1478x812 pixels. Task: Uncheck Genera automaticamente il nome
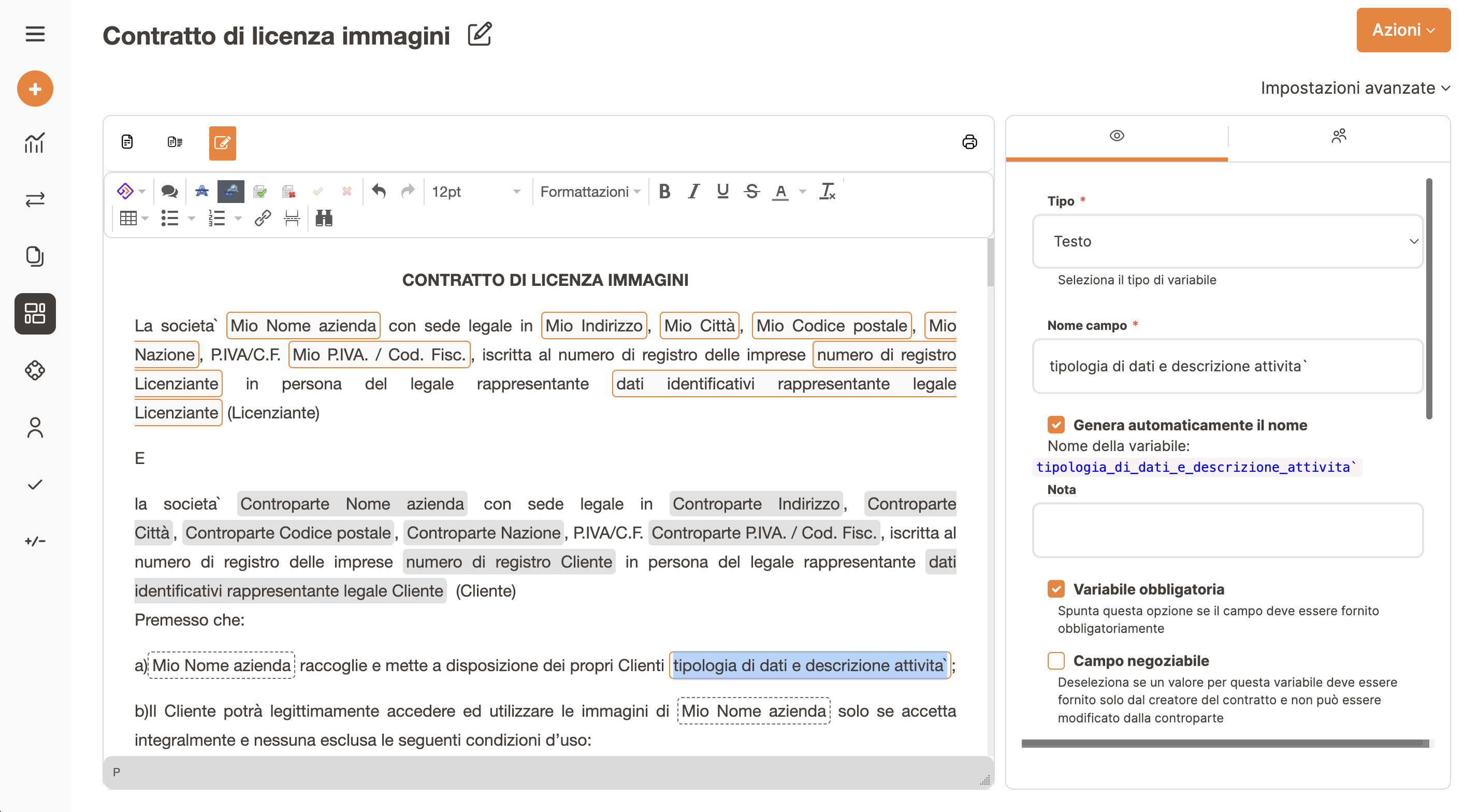pyautogui.click(x=1056, y=425)
